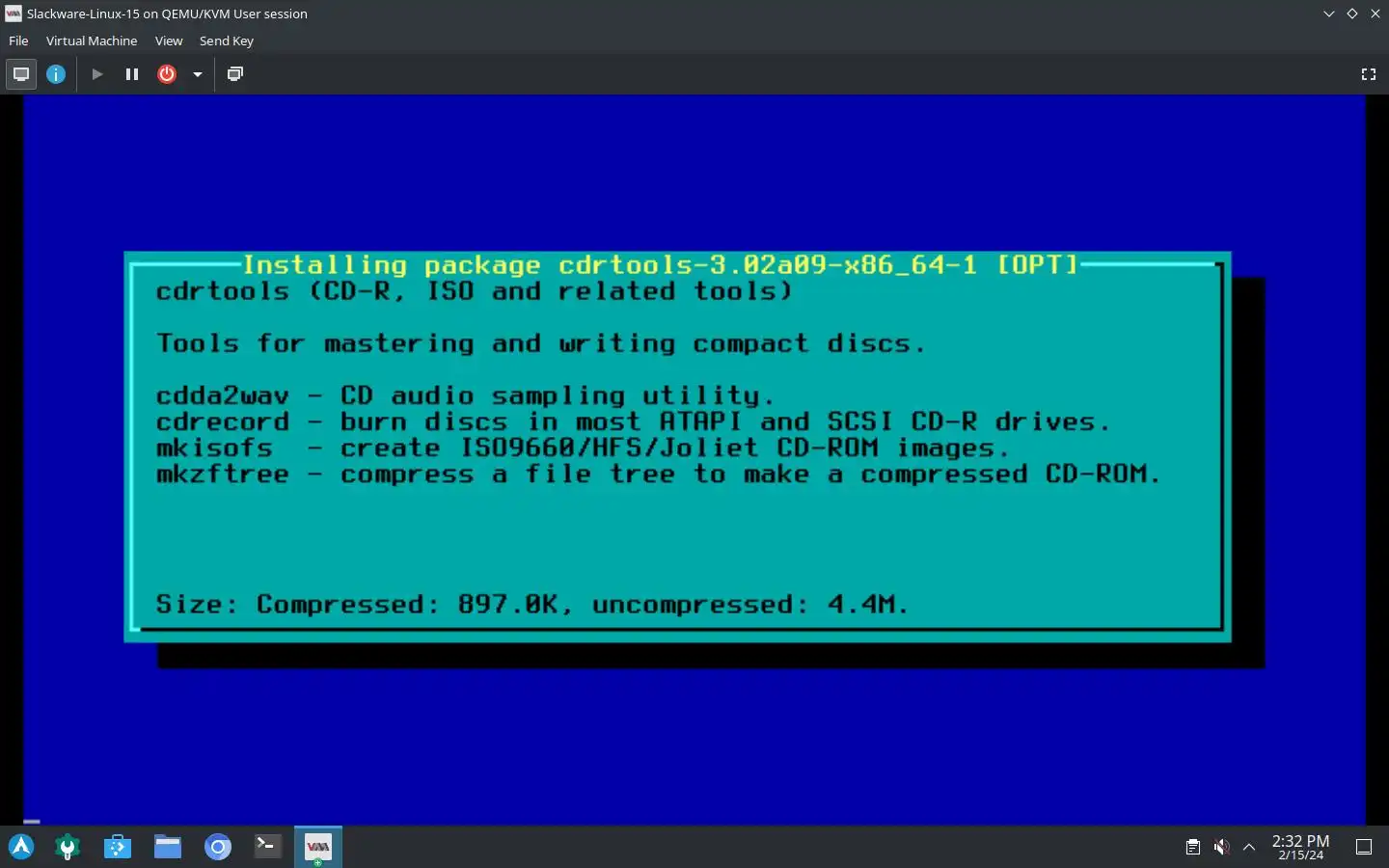Open the Send Key menu
Image resolution: width=1389 pixels, height=868 pixels.
227,41
